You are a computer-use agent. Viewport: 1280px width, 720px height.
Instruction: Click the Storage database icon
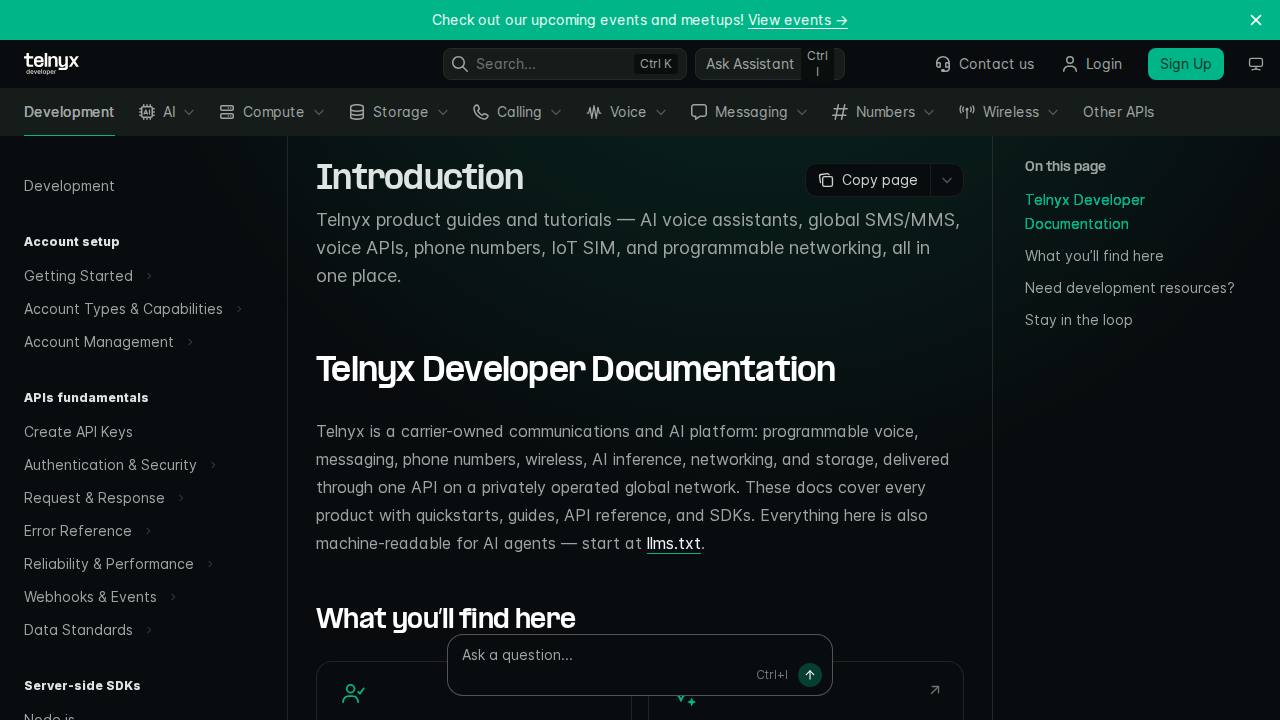[x=357, y=112]
